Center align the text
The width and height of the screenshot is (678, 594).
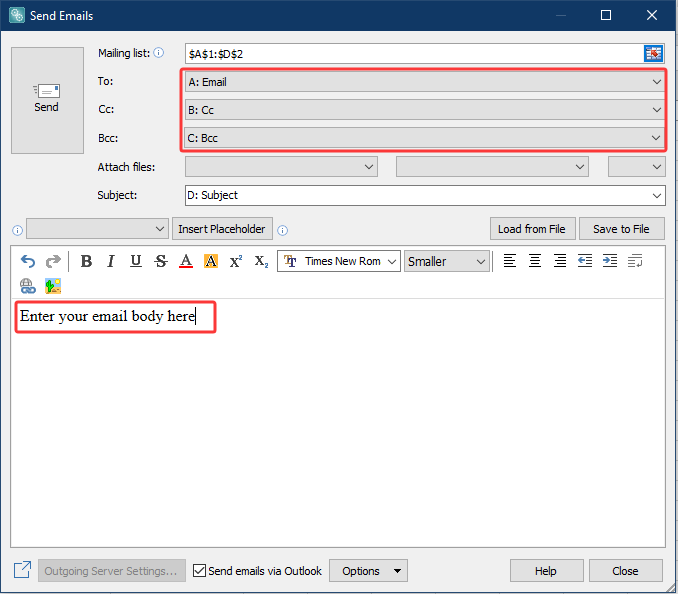(535, 261)
